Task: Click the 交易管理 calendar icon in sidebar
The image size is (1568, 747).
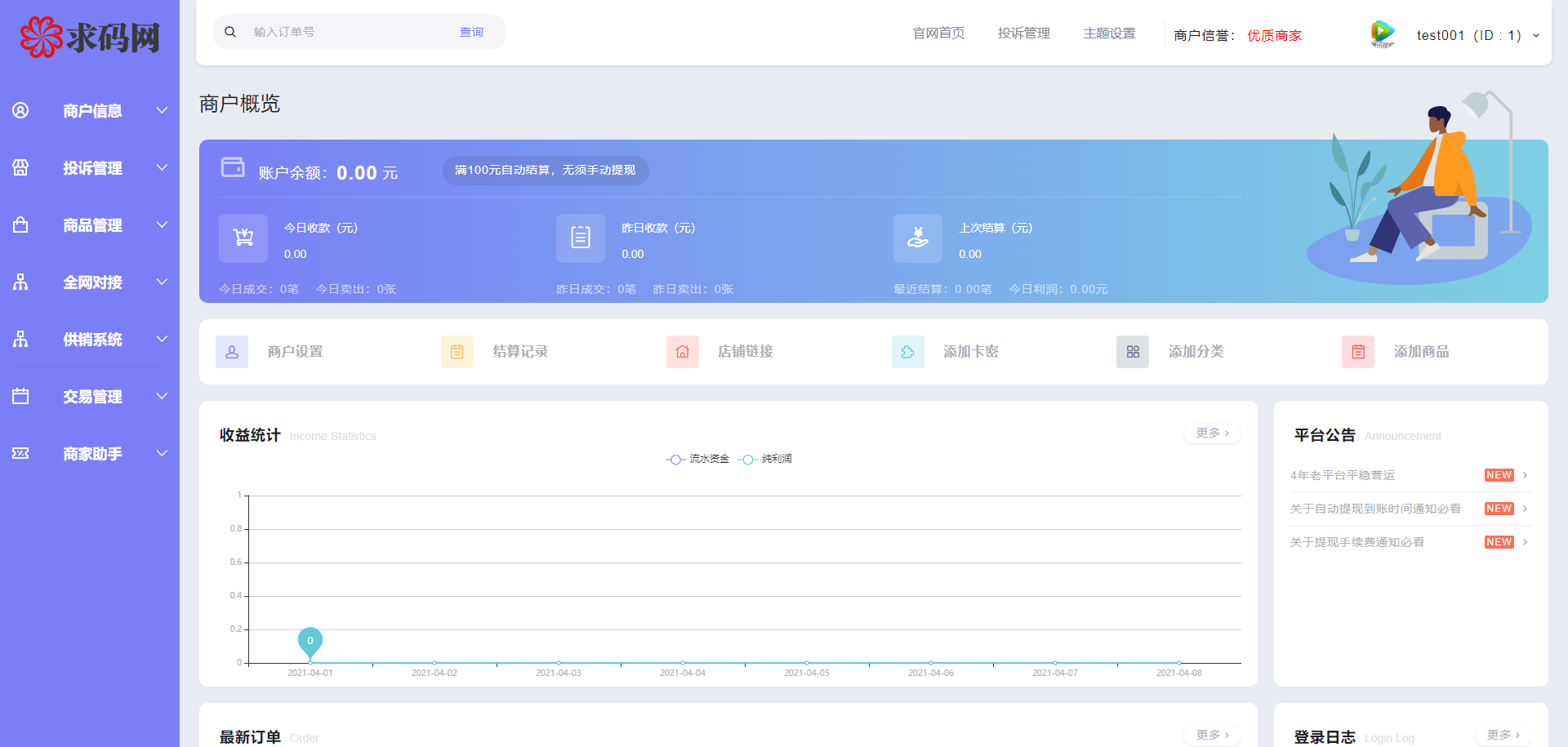Action: click(x=20, y=396)
